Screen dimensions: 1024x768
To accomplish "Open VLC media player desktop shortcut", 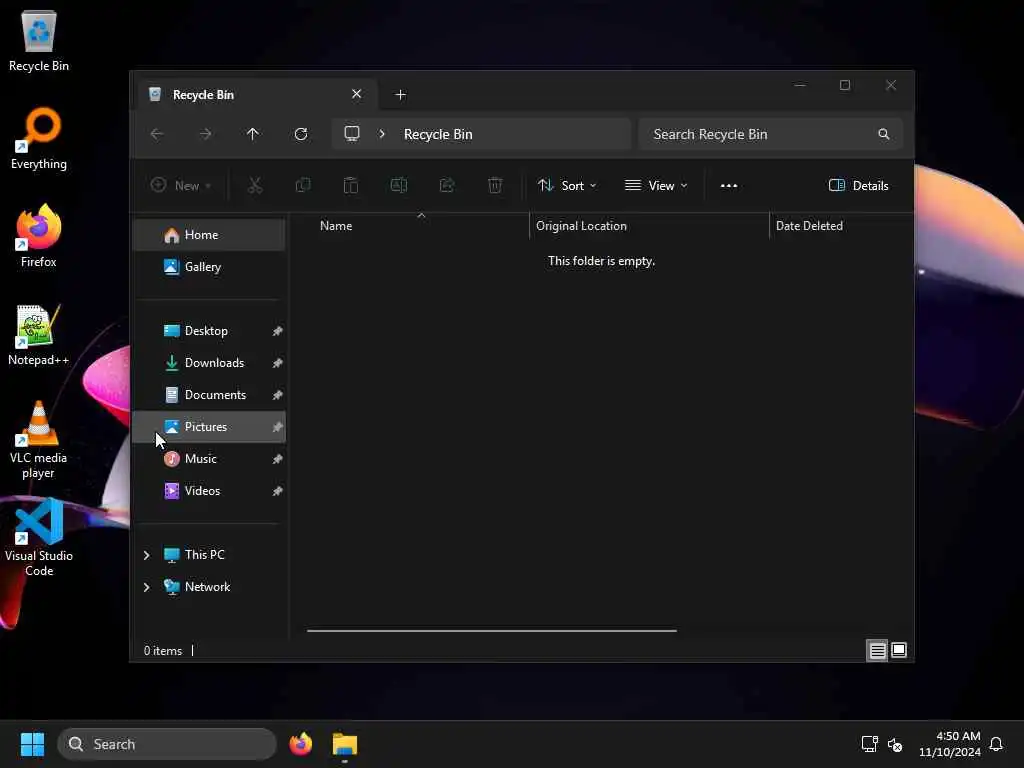I will 39,439.
